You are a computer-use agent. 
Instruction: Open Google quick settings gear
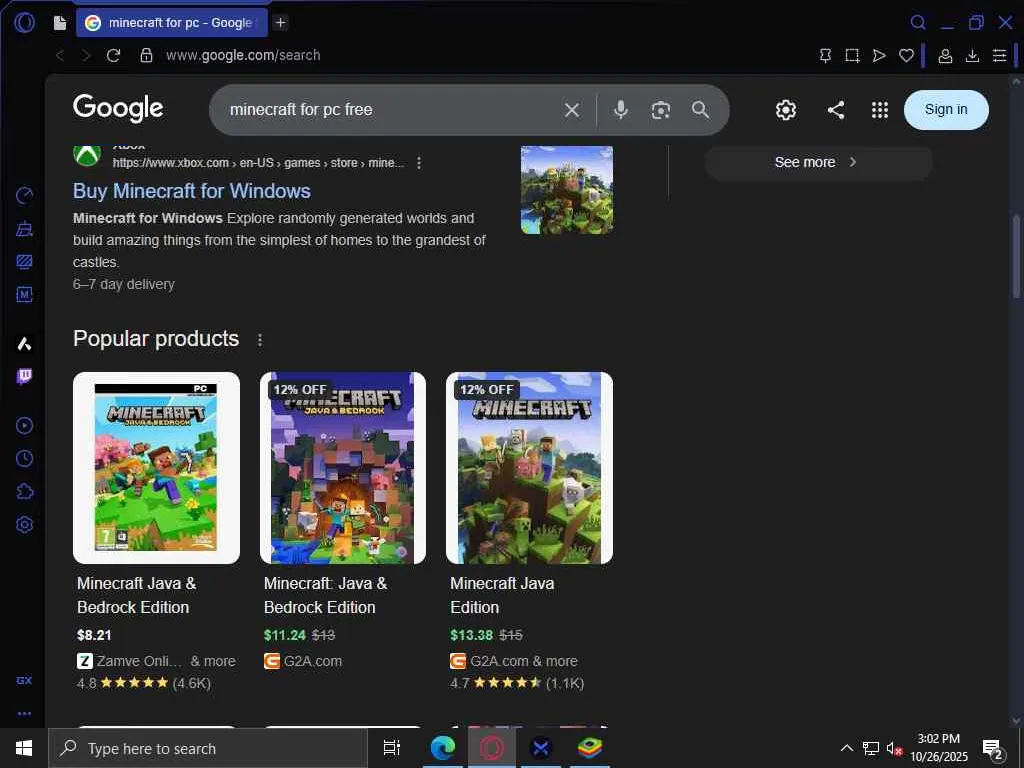click(x=786, y=110)
